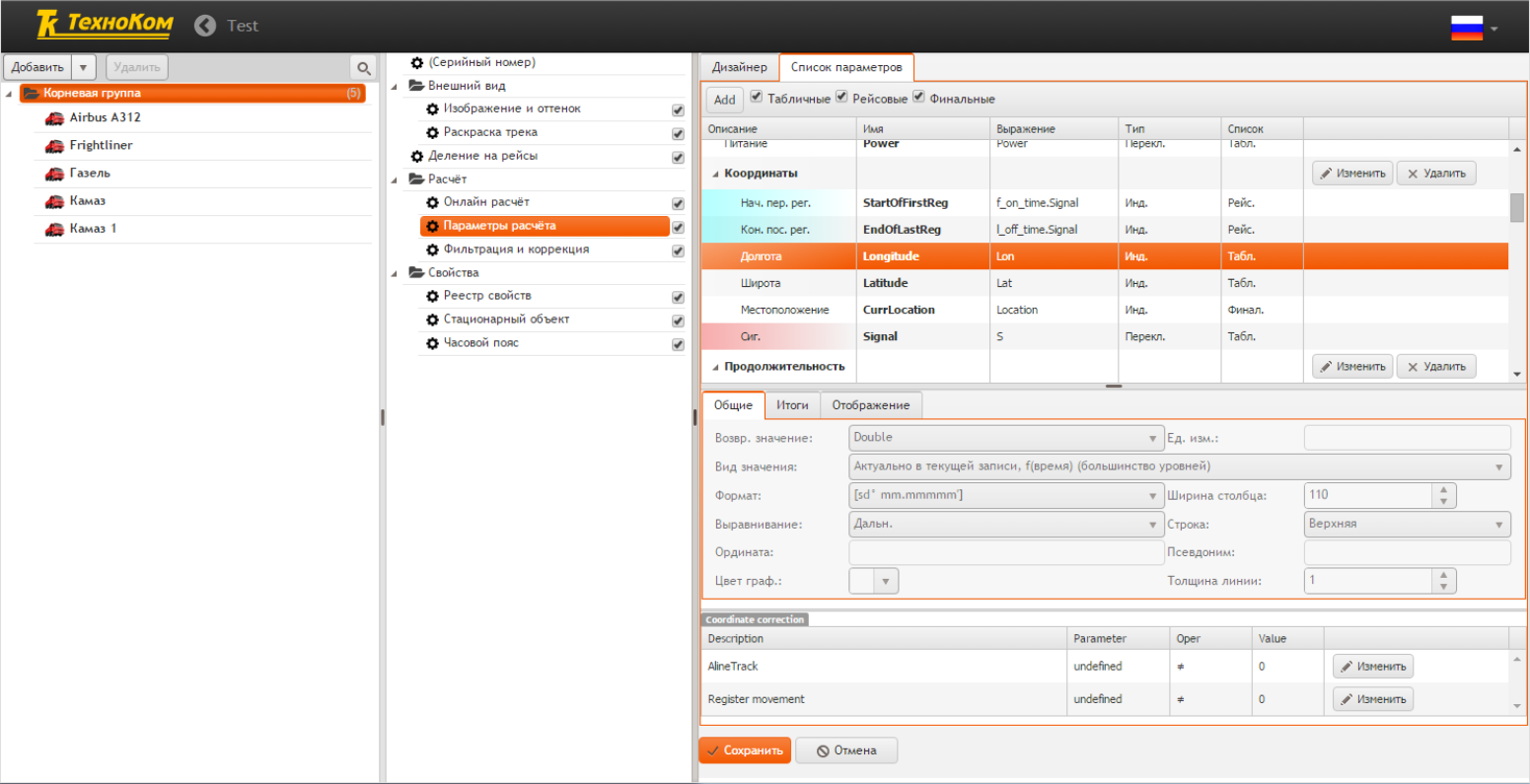Click Изменить for AlineTrack row
The width and height of the screenshot is (1530, 784).
tap(1373, 667)
